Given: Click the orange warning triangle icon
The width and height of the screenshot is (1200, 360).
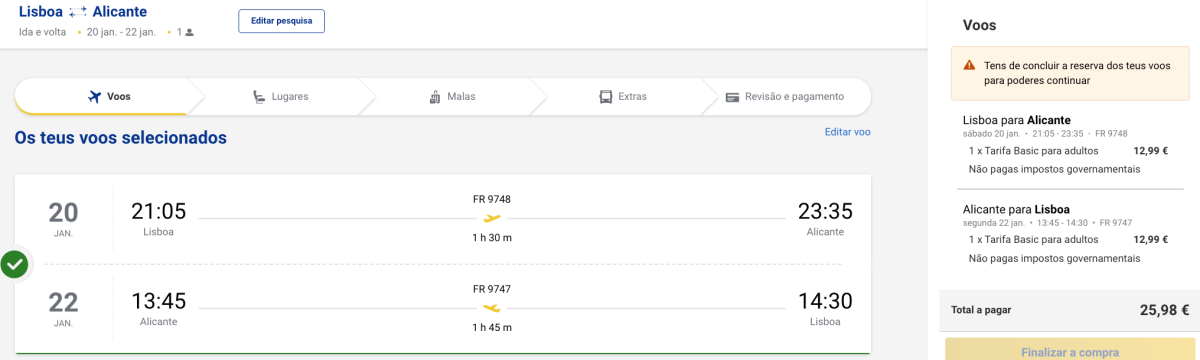Looking at the screenshot, I should pyautogui.click(x=969, y=65).
